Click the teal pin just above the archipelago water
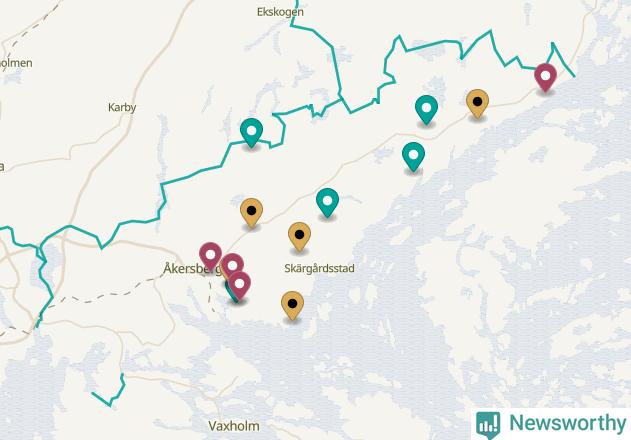631x440 pixels. (x=413, y=157)
